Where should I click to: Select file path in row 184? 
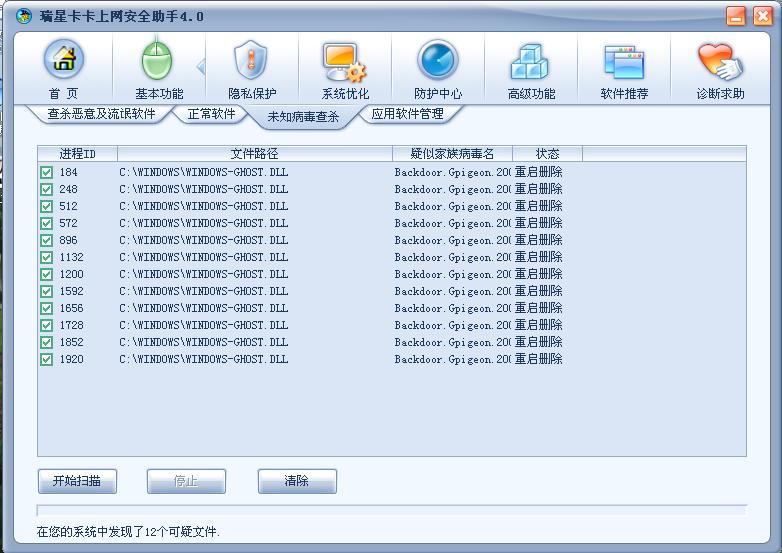coord(203,173)
